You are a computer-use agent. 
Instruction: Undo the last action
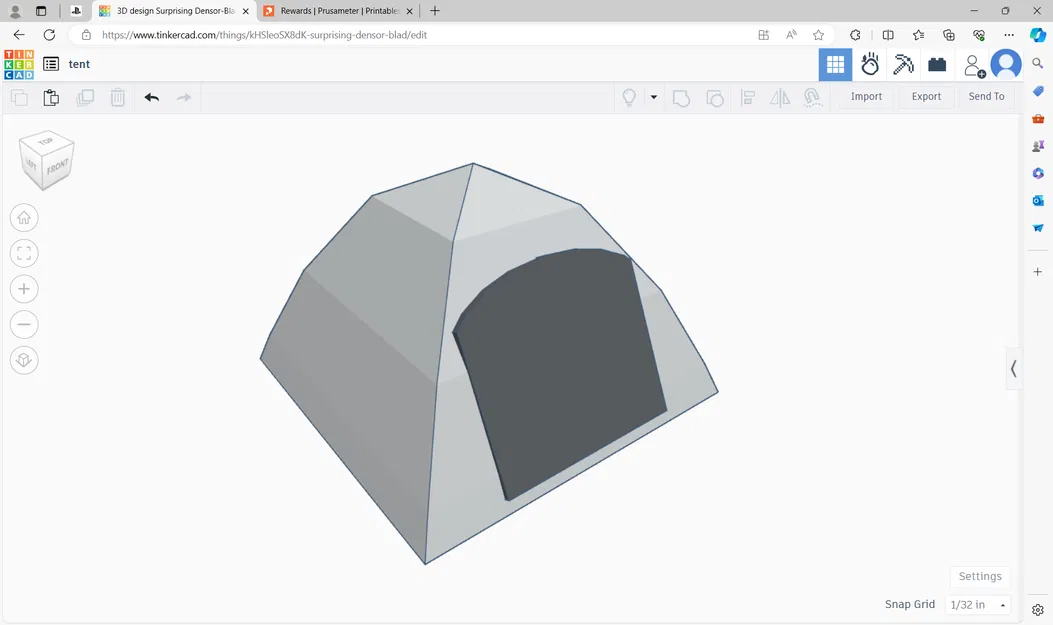click(151, 97)
